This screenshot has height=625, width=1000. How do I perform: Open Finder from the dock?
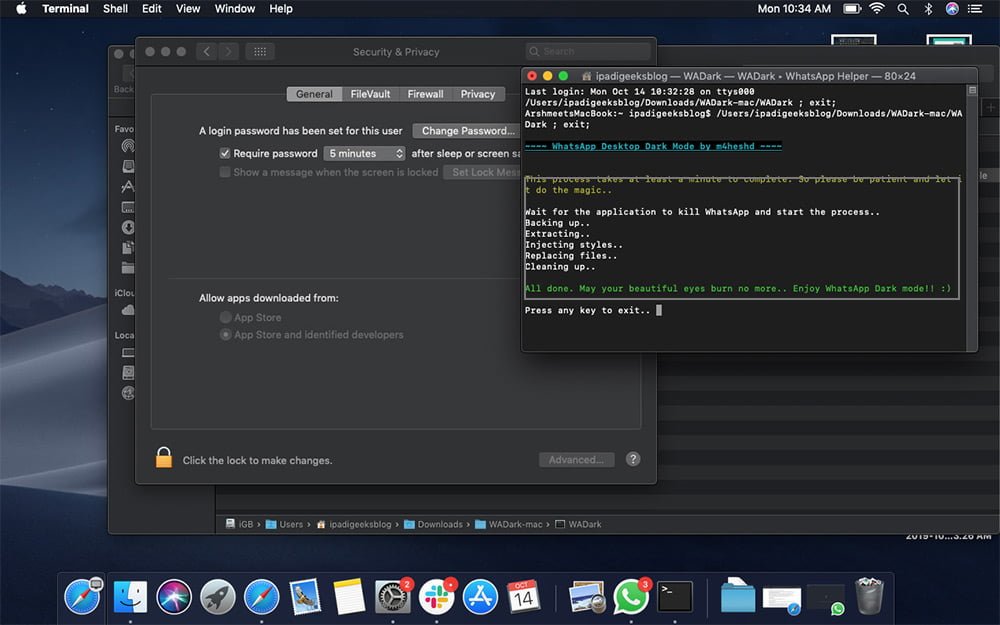[x=129, y=598]
